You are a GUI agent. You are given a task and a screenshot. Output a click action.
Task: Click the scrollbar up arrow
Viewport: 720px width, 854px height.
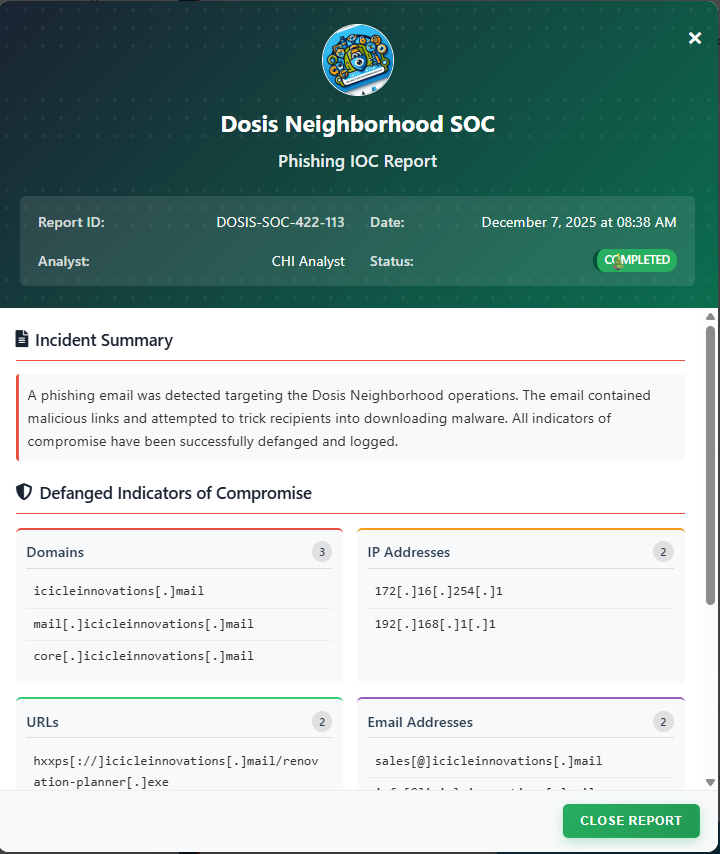point(711,316)
